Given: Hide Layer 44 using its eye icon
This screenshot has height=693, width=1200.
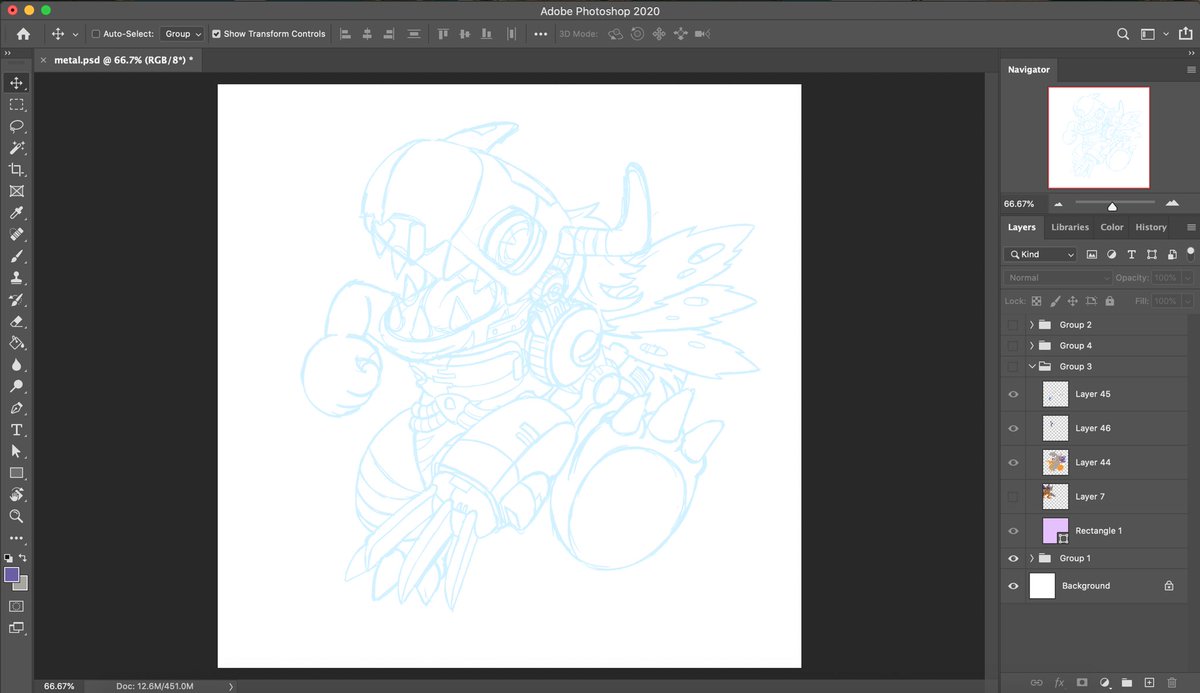Looking at the screenshot, I should pyautogui.click(x=1013, y=462).
